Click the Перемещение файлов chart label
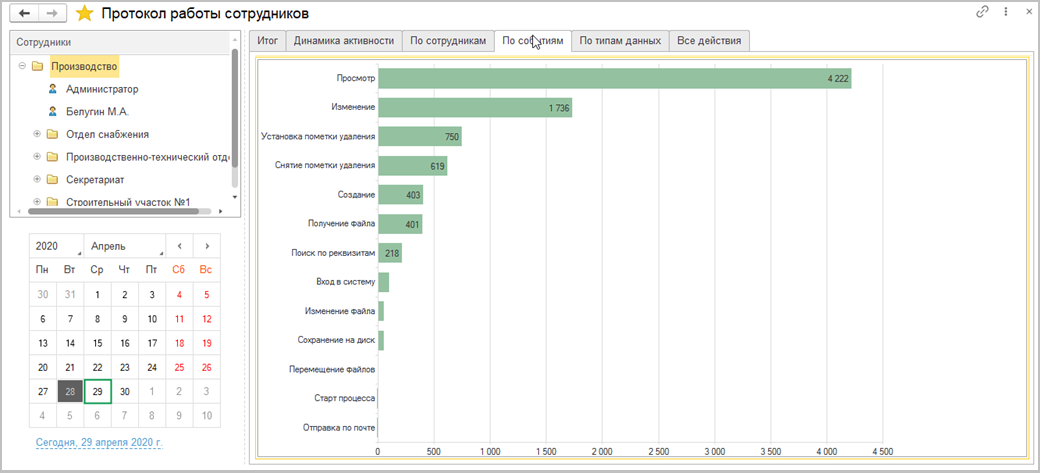This screenshot has height=473, width=1040. pyautogui.click(x=332, y=370)
